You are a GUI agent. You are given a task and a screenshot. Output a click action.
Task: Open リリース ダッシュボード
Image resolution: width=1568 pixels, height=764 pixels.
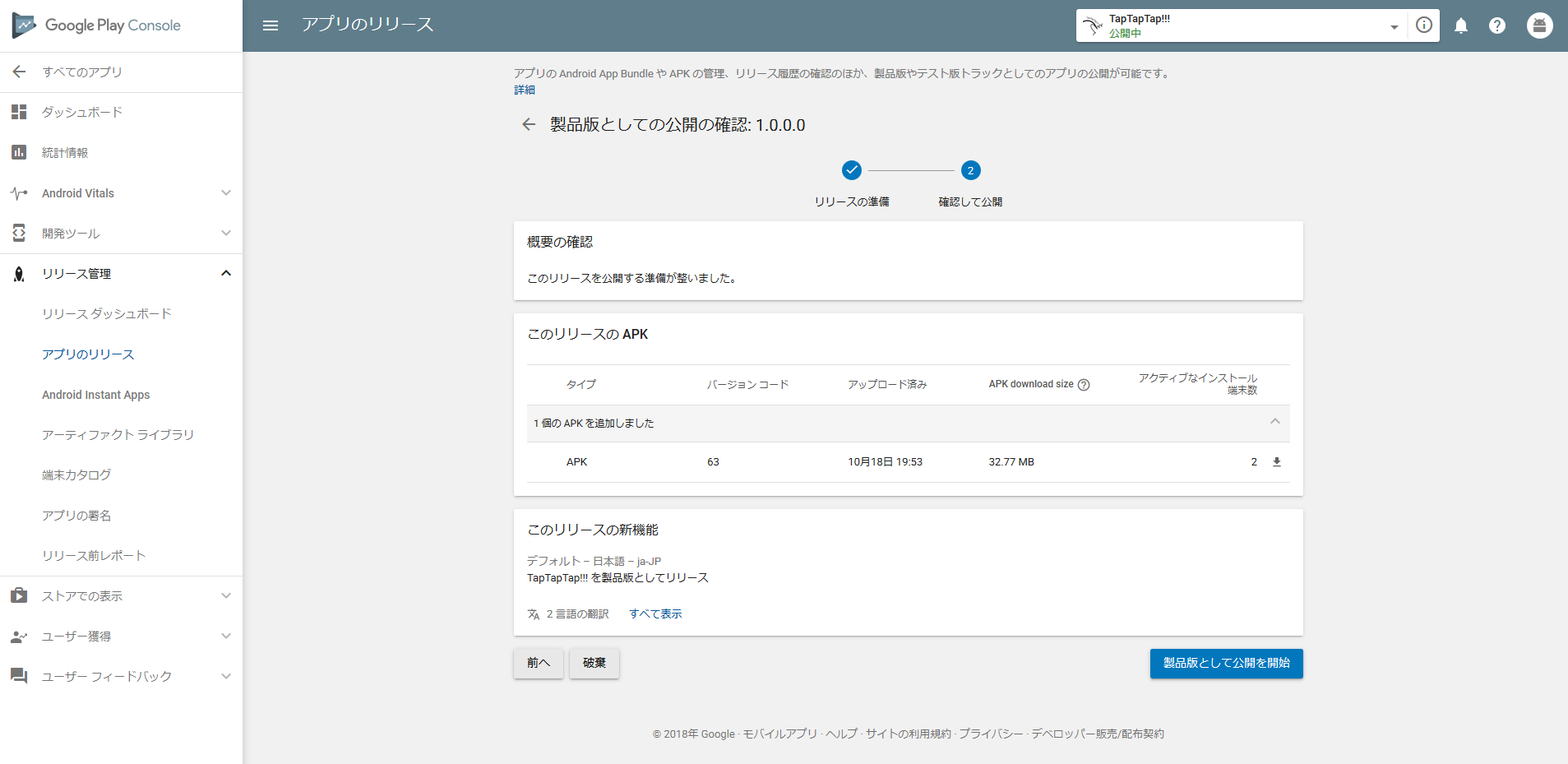(107, 314)
